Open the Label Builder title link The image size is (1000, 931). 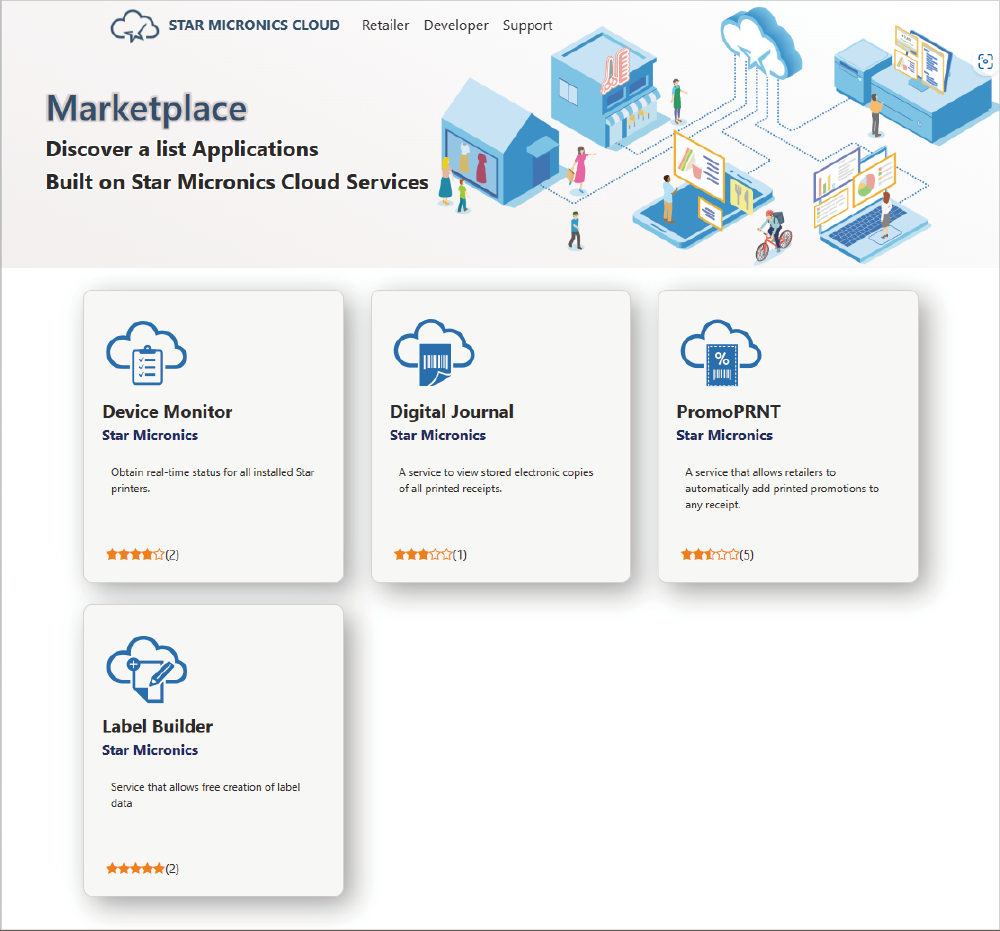click(x=158, y=726)
